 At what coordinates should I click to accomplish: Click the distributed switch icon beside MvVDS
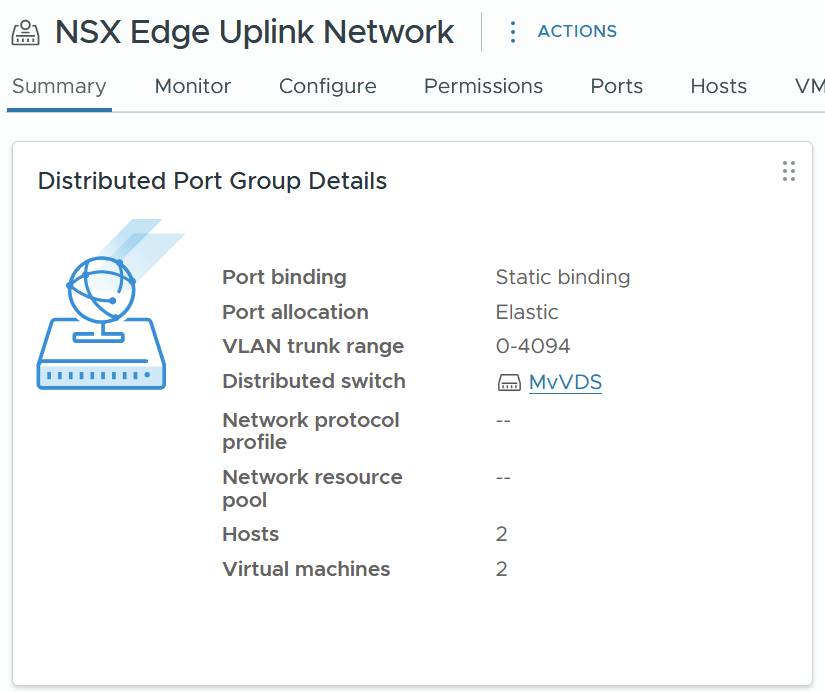509,383
